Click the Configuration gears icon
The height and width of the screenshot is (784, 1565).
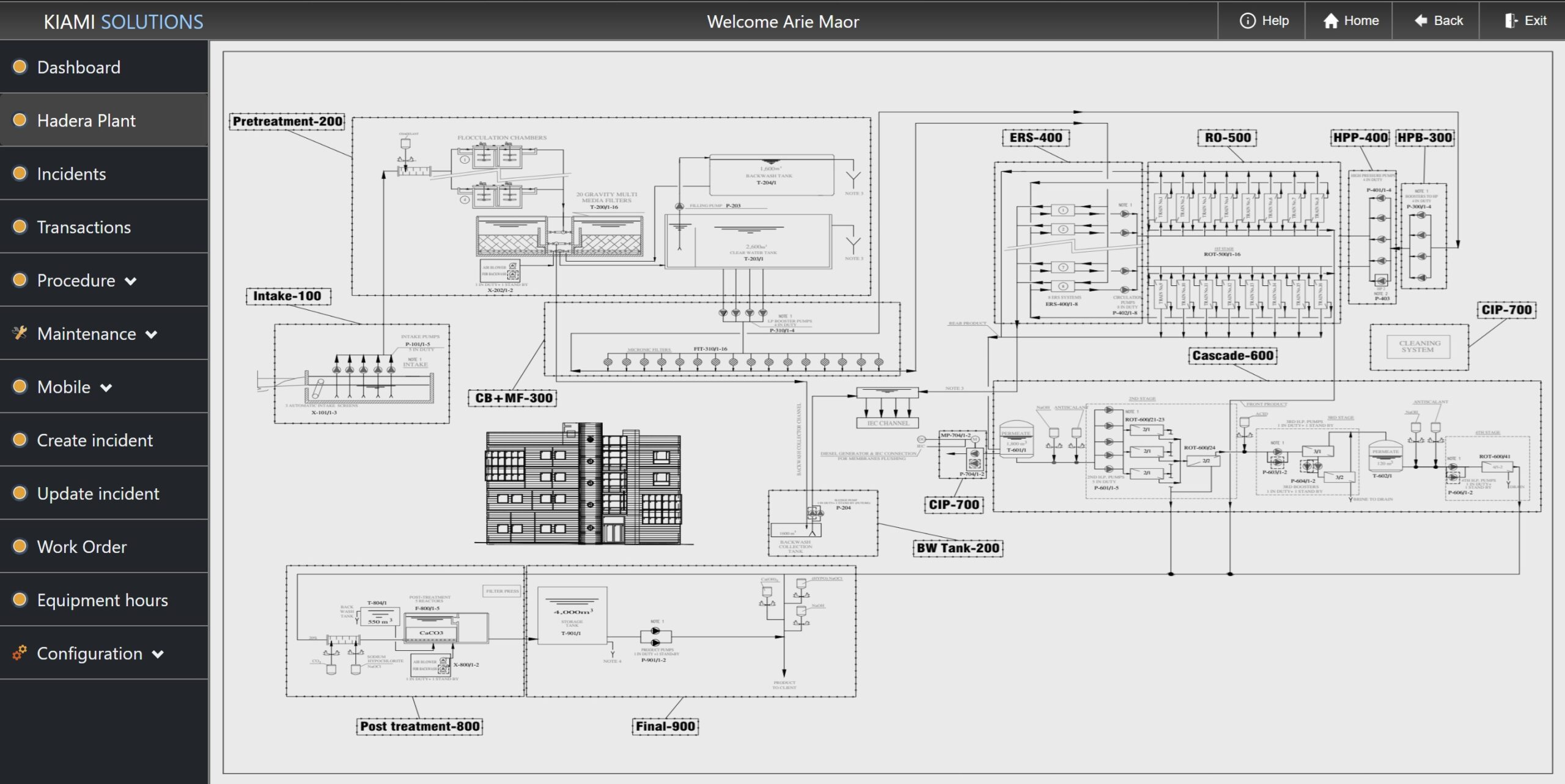20,653
